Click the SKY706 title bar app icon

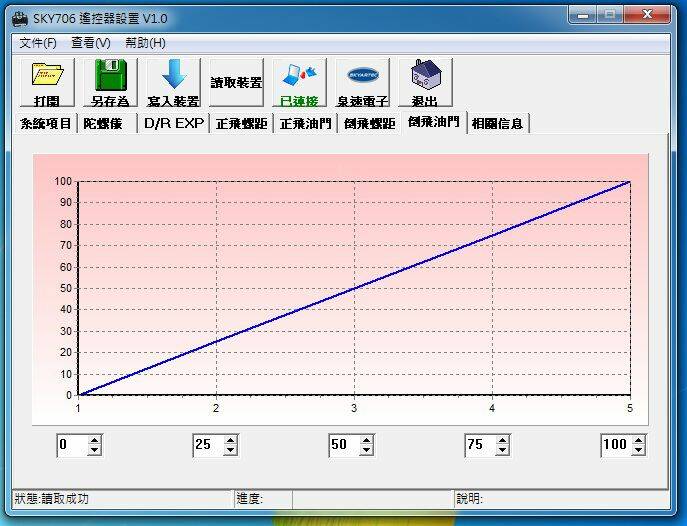point(17,18)
